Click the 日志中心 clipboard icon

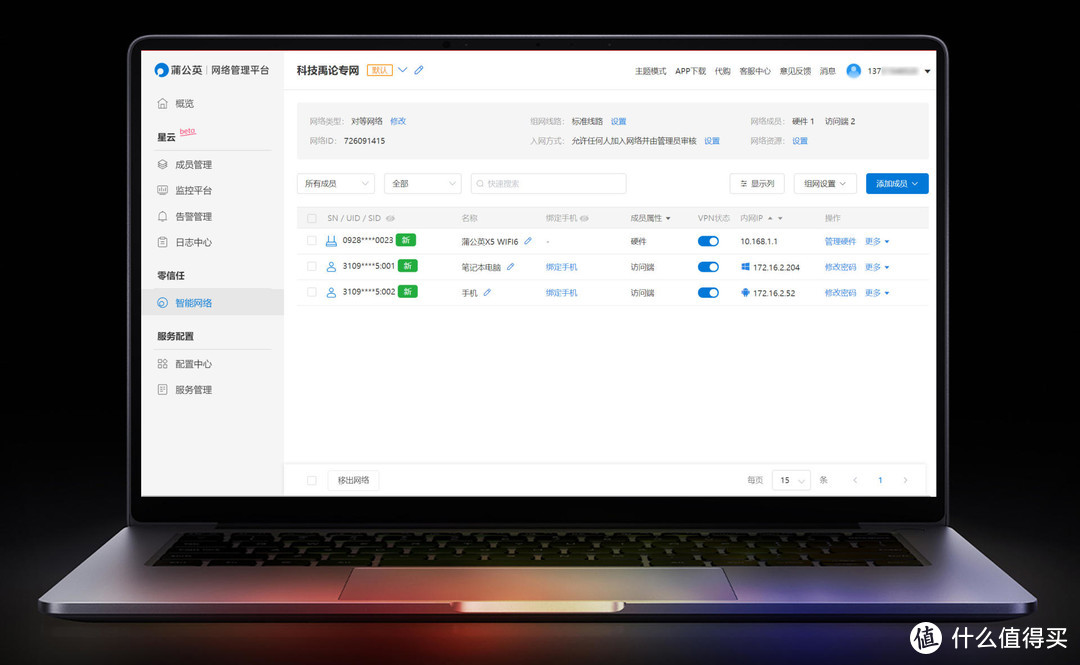coord(163,242)
